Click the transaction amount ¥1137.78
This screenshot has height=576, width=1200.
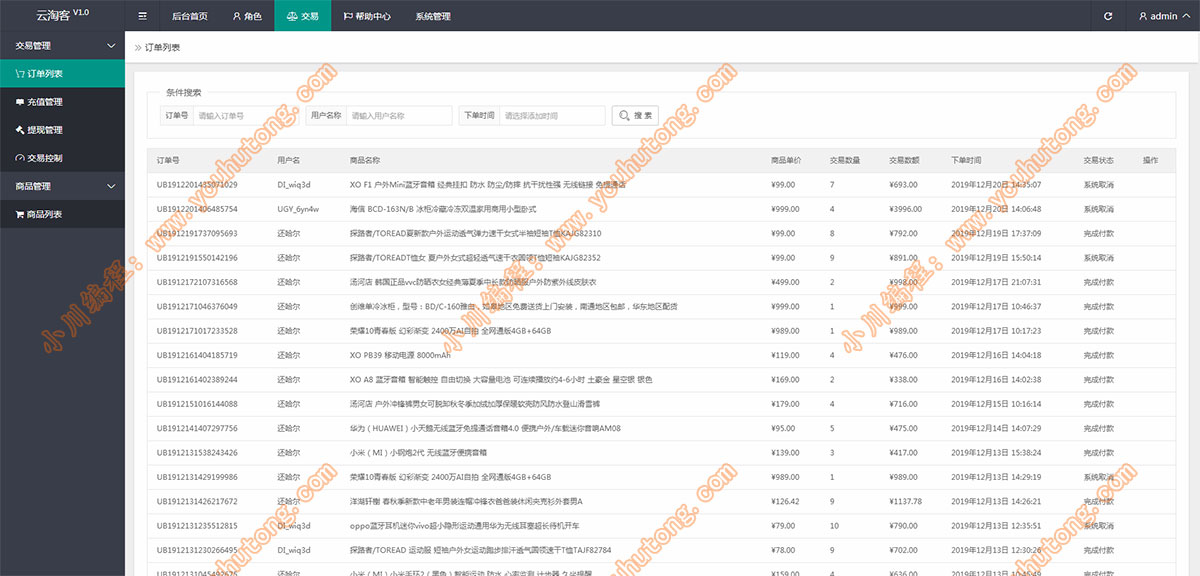pos(906,501)
